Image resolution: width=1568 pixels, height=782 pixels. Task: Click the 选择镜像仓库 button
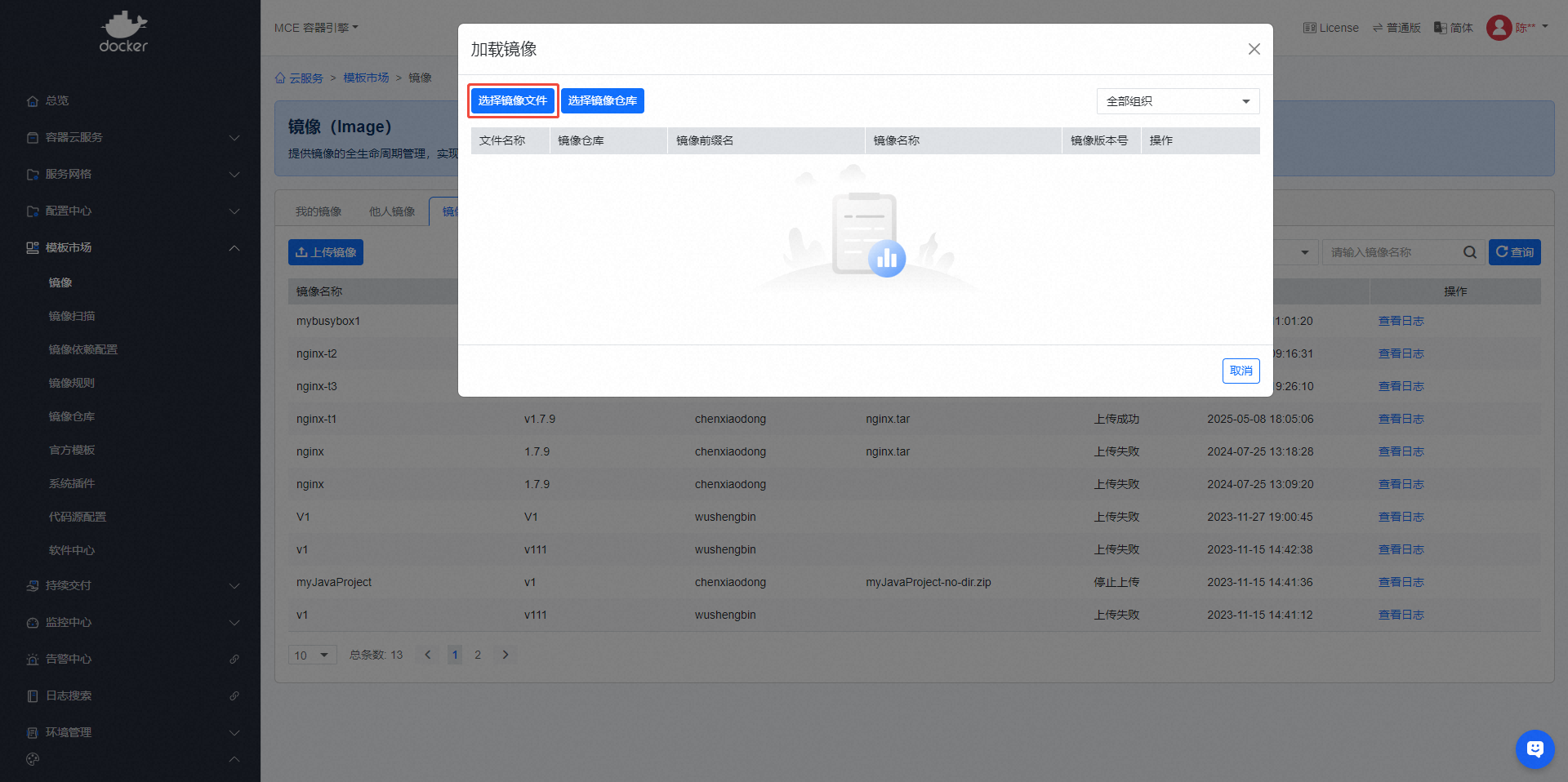603,101
